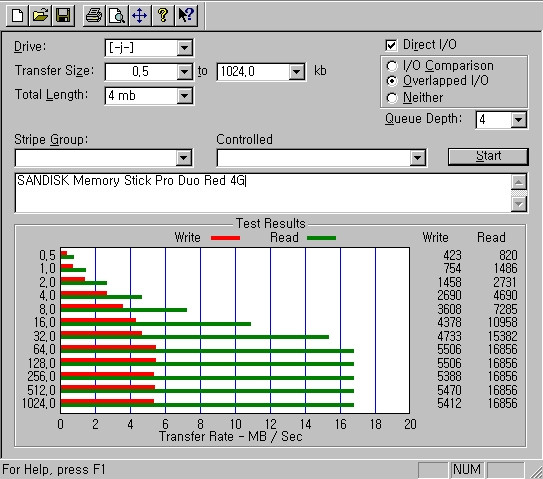543x479 pixels.
Task: Start the disk benchmark test
Action: click(x=488, y=157)
